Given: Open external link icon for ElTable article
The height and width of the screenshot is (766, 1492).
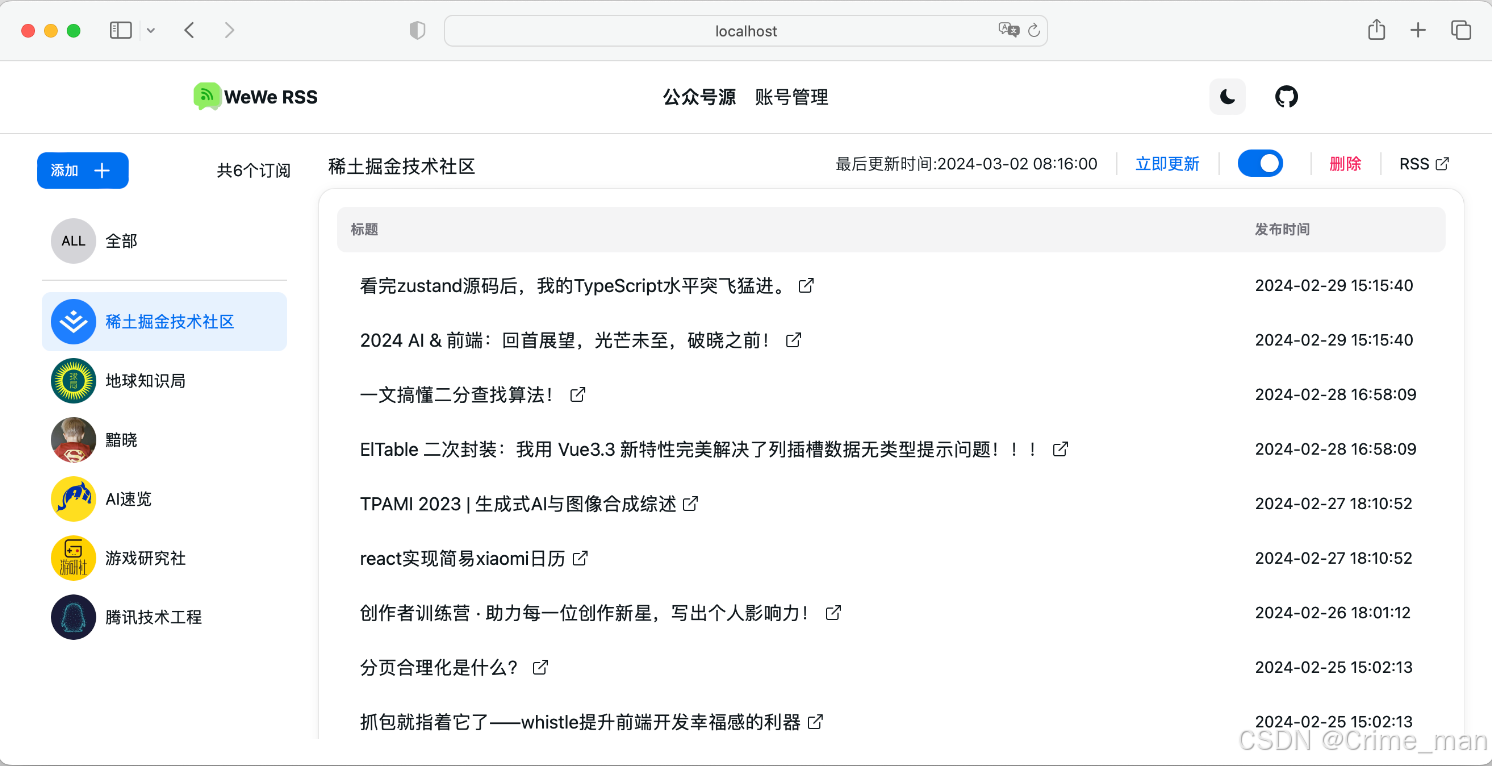Looking at the screenshot, I should pyautogui.click(x=1060, y=449).
